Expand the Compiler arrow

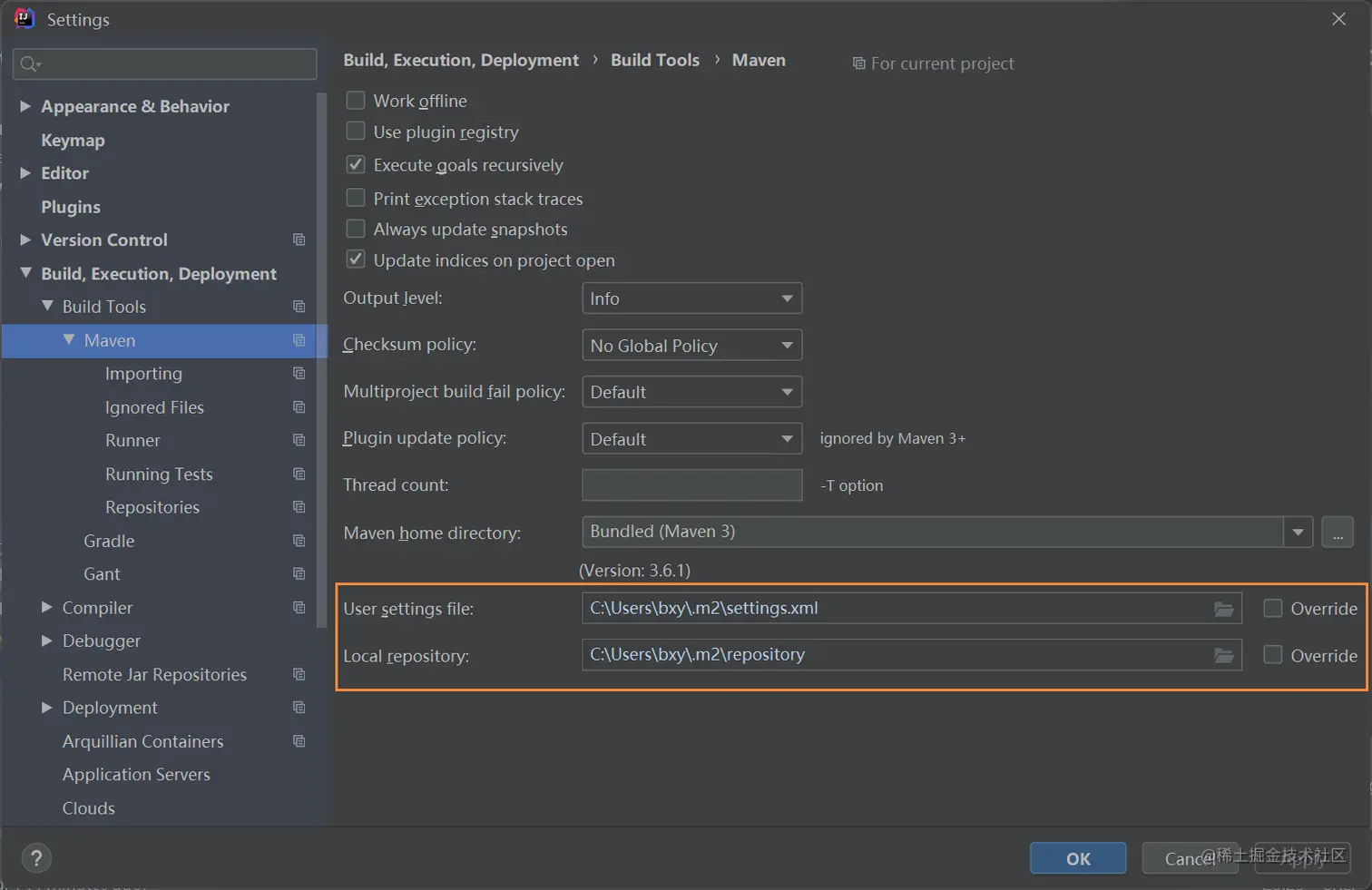pyautogui.click(x=47, y=607)
